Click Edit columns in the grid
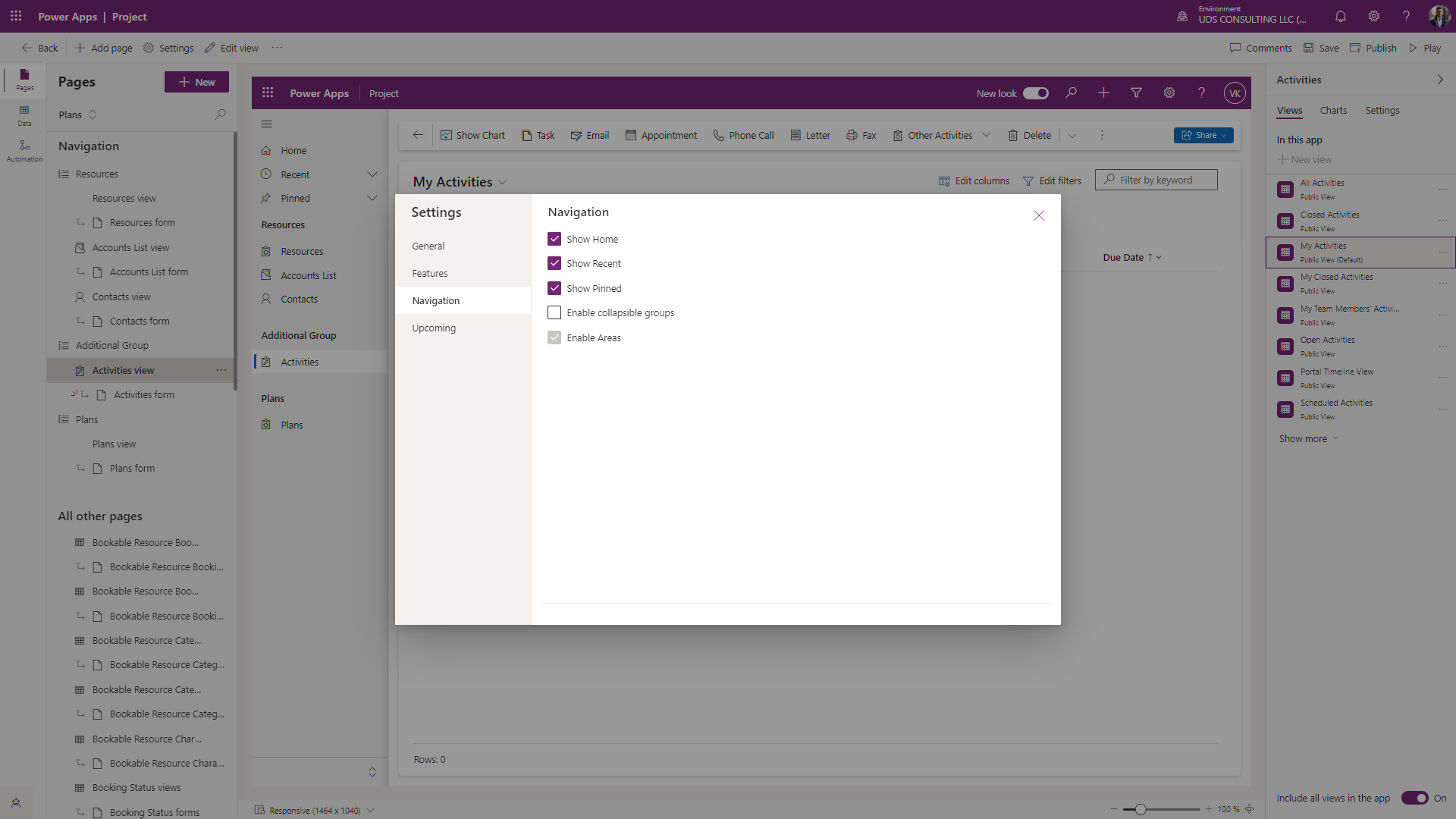Image resolution: width=1456 pixels, height=819 pixels. point(974,180)
